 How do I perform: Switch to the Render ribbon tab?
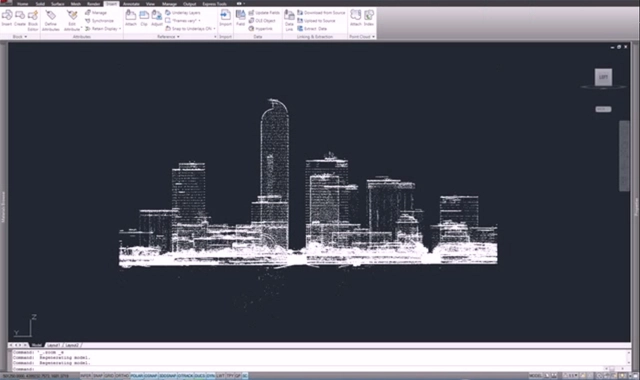tap(93, 4)
